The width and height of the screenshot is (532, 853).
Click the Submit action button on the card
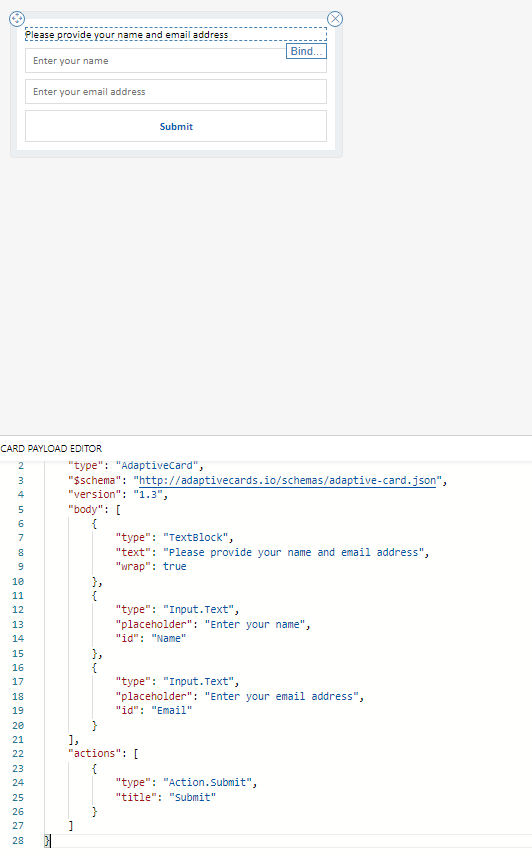click(x=176, y=127)
